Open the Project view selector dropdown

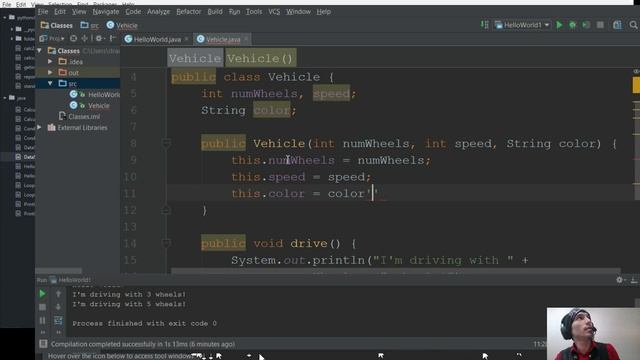52,39
